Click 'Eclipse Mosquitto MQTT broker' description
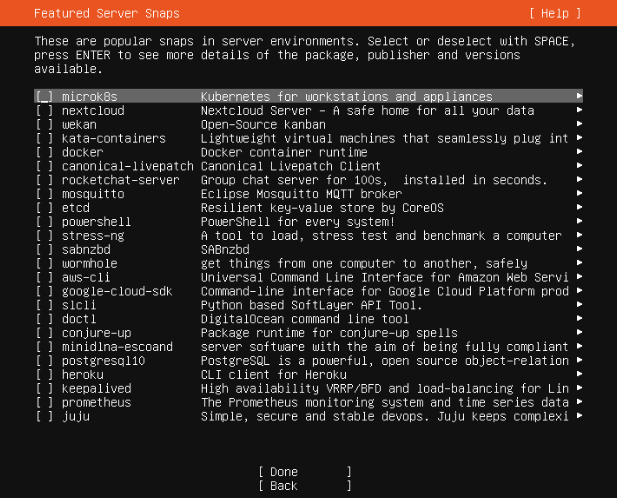617x498 pixels. (x=301, y=194)
